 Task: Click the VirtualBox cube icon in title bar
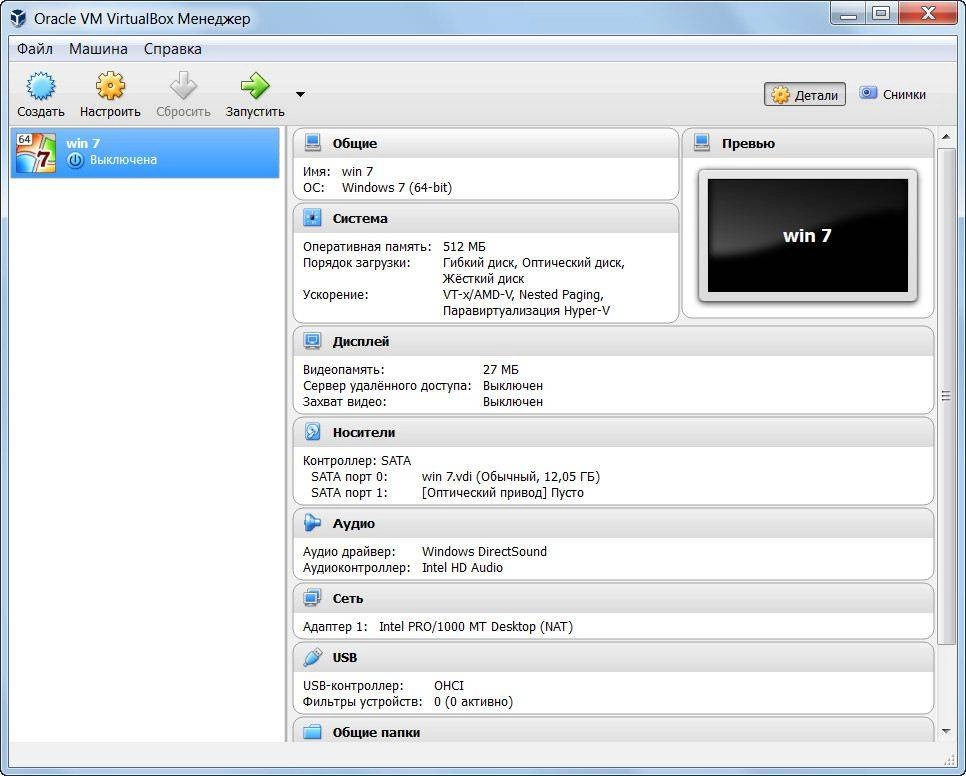coord(18,18)
